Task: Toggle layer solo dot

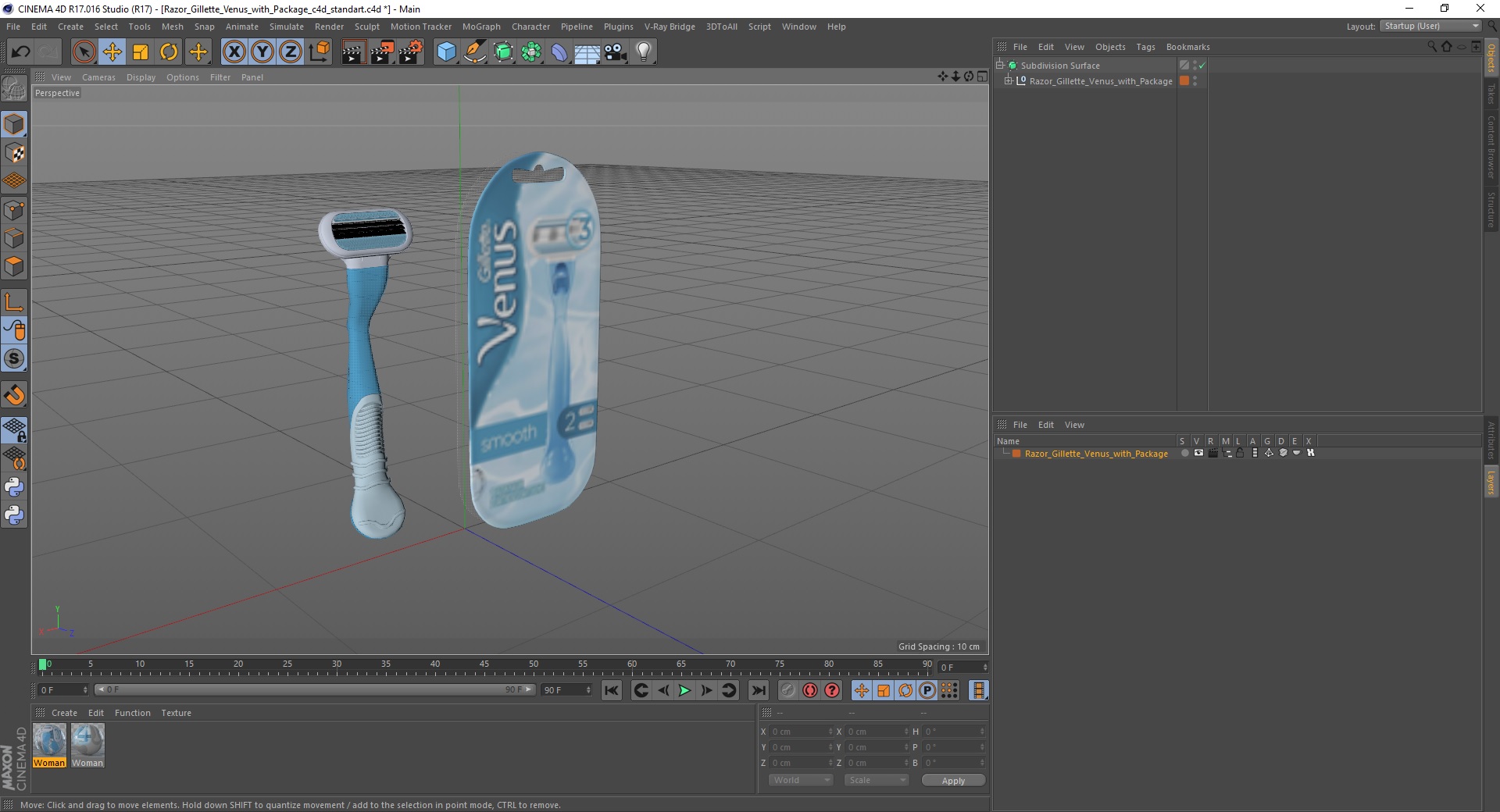Action: (1184, 453)
